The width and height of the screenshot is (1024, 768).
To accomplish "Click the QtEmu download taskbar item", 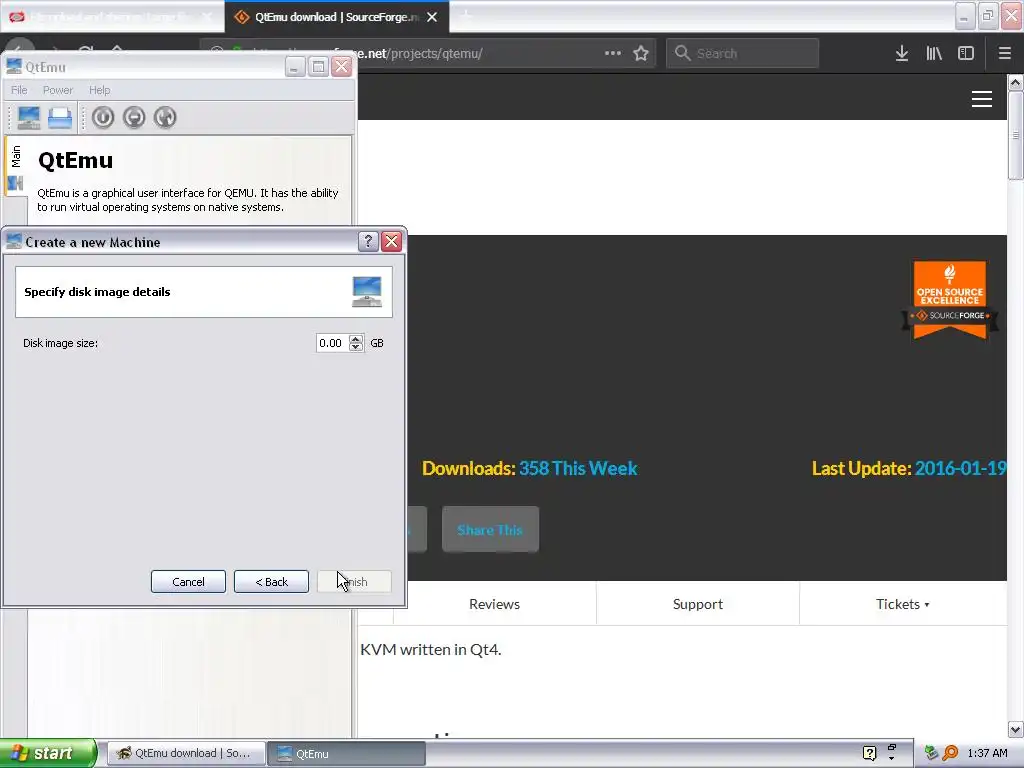I will point(186,753).
